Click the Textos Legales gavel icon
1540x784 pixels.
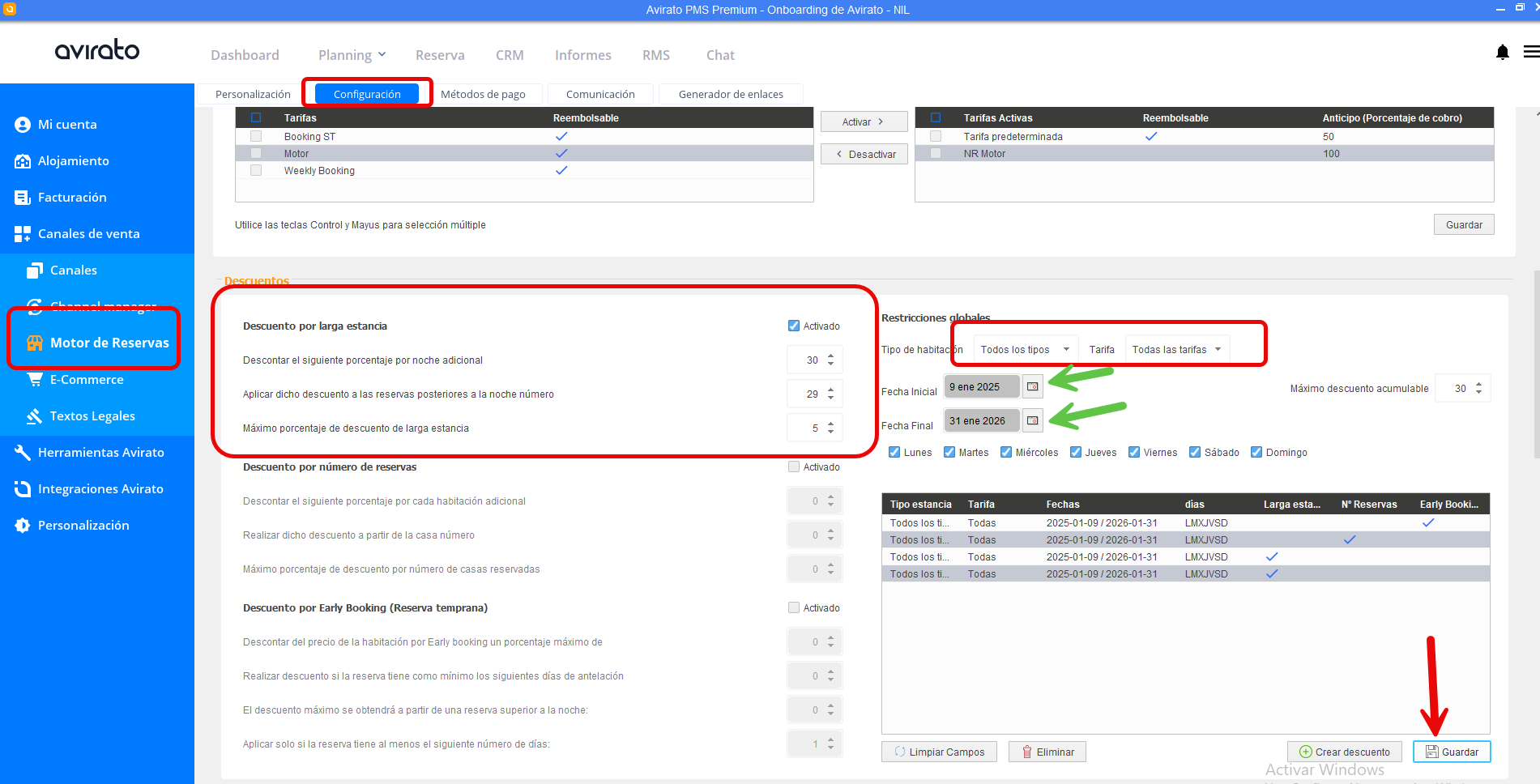coord(35,416)
